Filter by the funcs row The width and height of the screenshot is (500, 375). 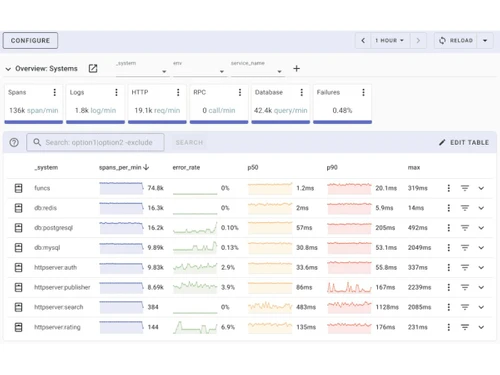point(465,188)
